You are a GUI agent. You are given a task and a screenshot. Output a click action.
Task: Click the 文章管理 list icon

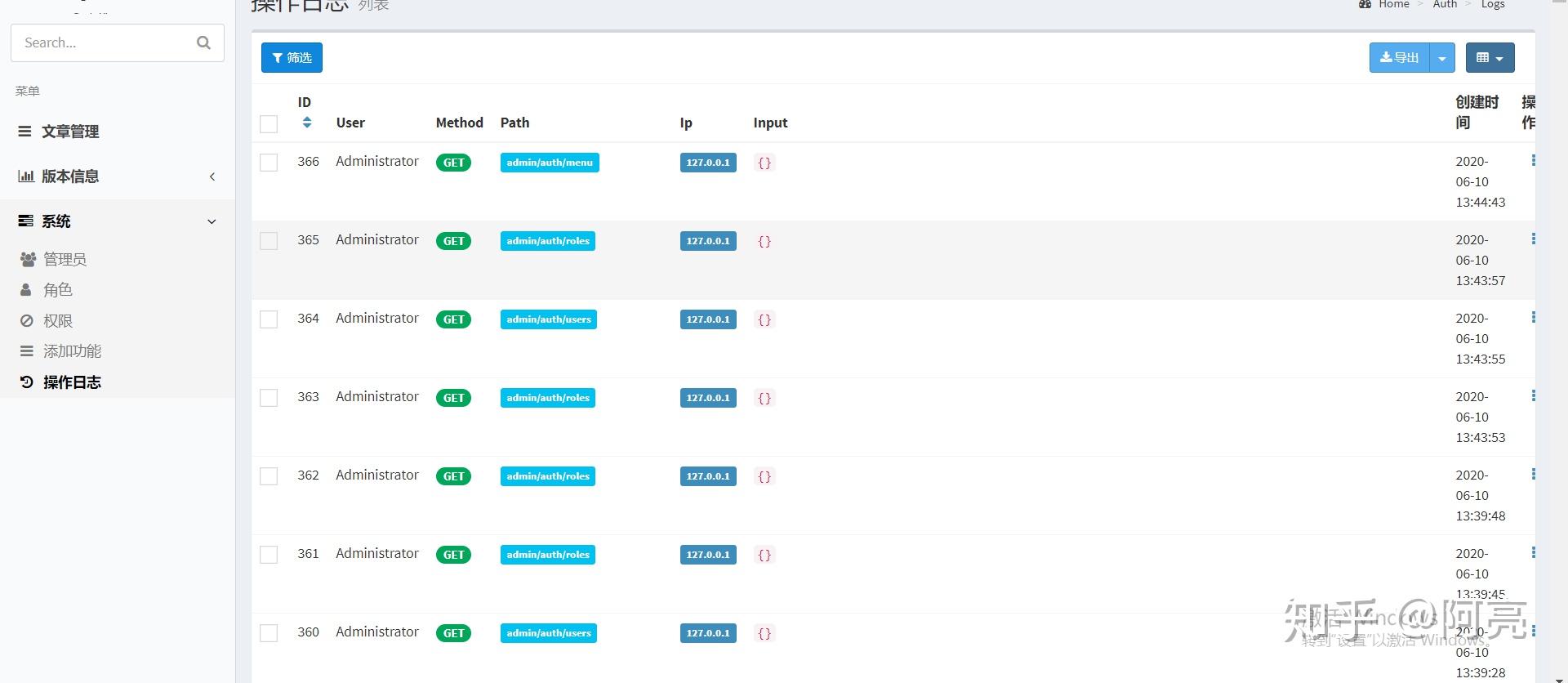[24, 132]
